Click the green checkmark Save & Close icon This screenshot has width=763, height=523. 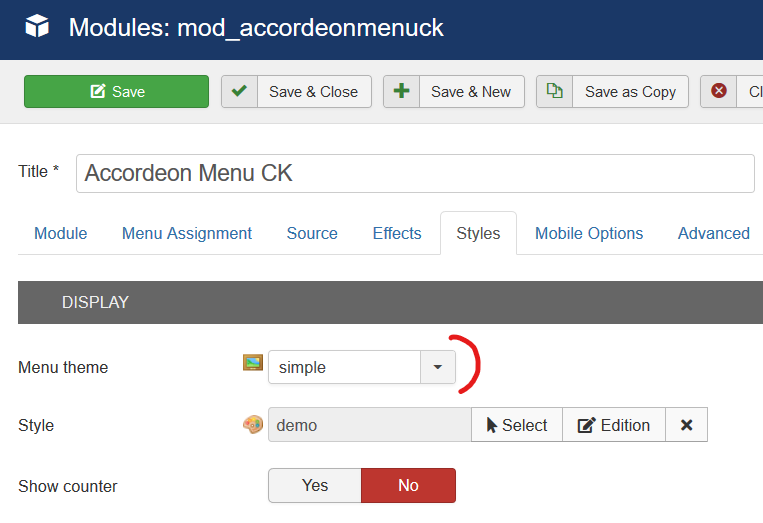239,91
